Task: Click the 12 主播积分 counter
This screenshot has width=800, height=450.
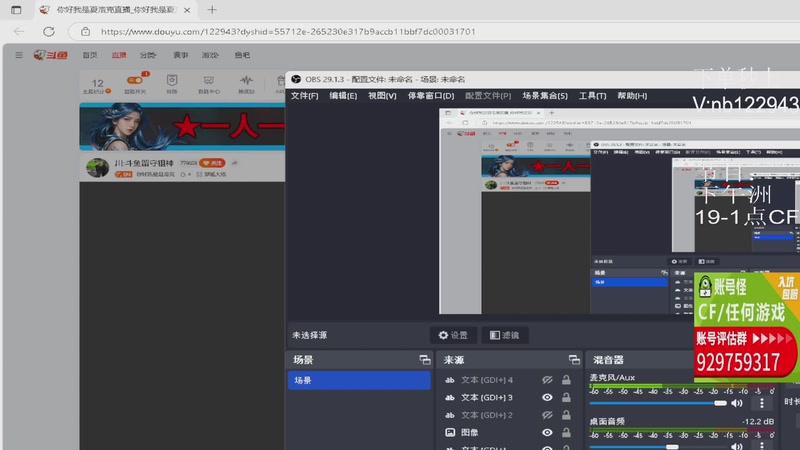Action: point(97,85)
